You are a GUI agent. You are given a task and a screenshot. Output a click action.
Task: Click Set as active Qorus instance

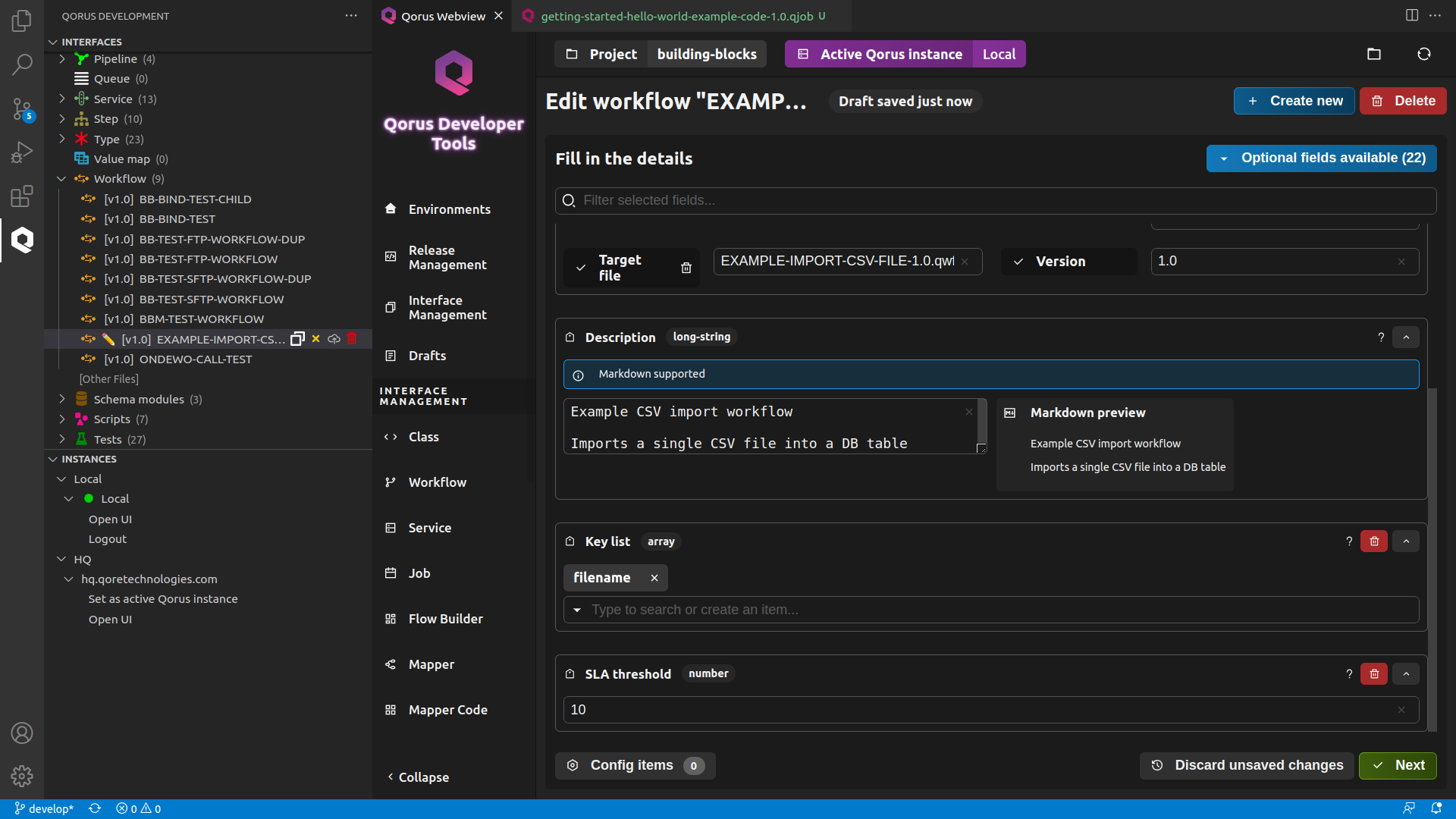(x=163, y=599)
